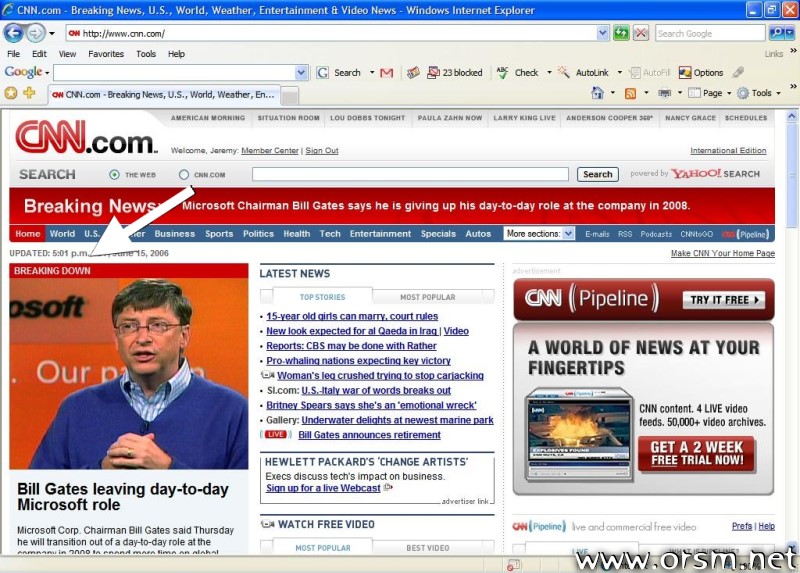
Task: Select THE WEB search radio button
Action: coord(114,175)
